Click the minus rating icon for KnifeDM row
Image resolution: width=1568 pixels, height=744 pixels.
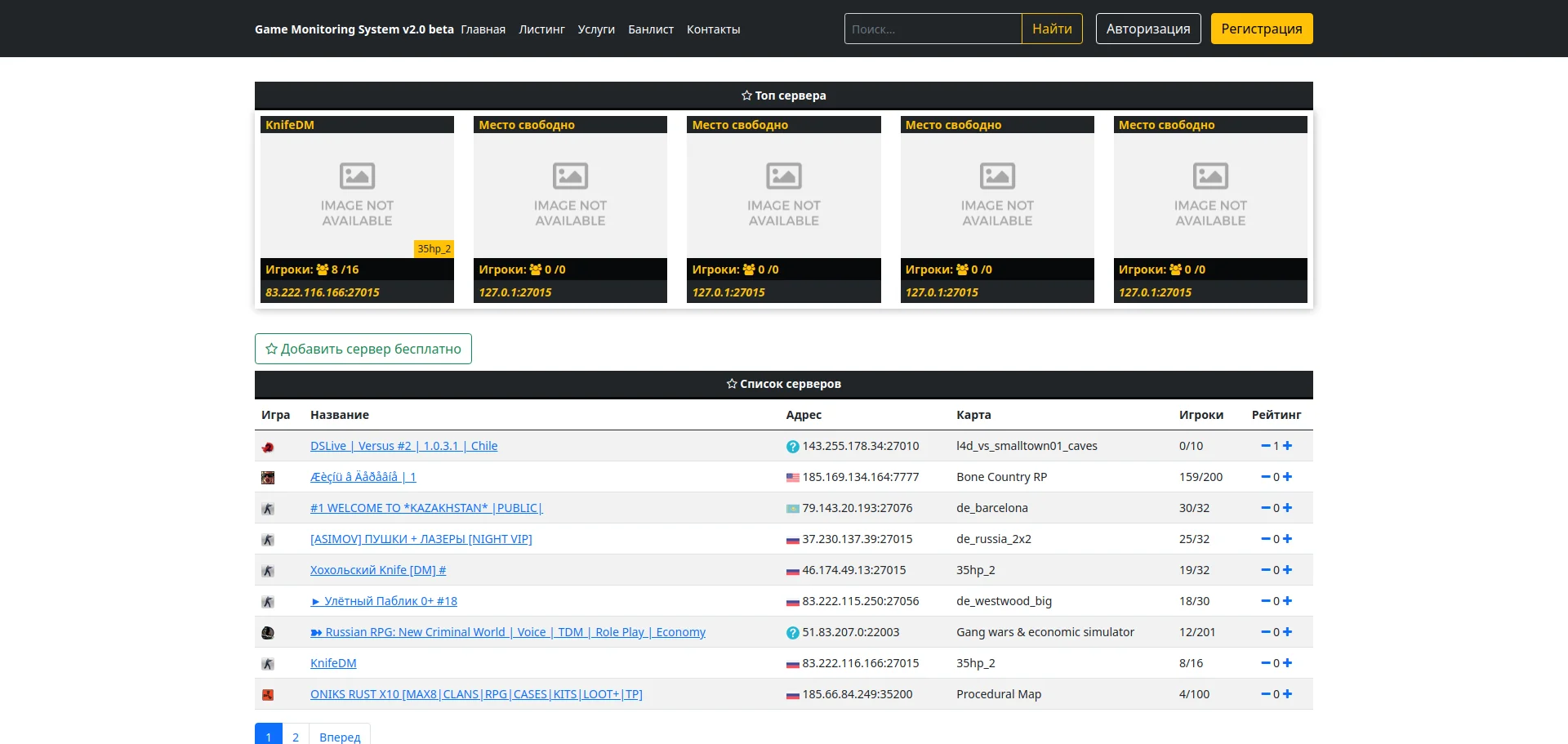pos(1265,663)
